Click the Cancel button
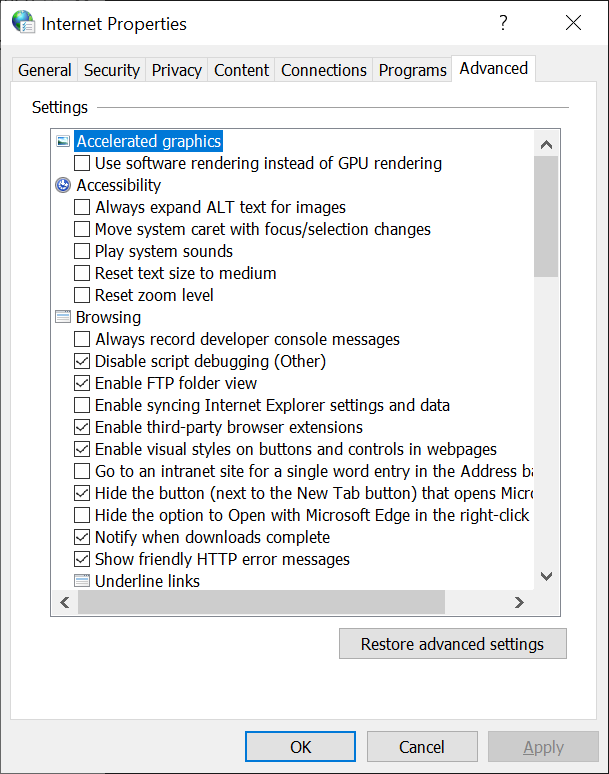Image resolution: width=609 pixels, height=774 pixels. tap(422, 747)
